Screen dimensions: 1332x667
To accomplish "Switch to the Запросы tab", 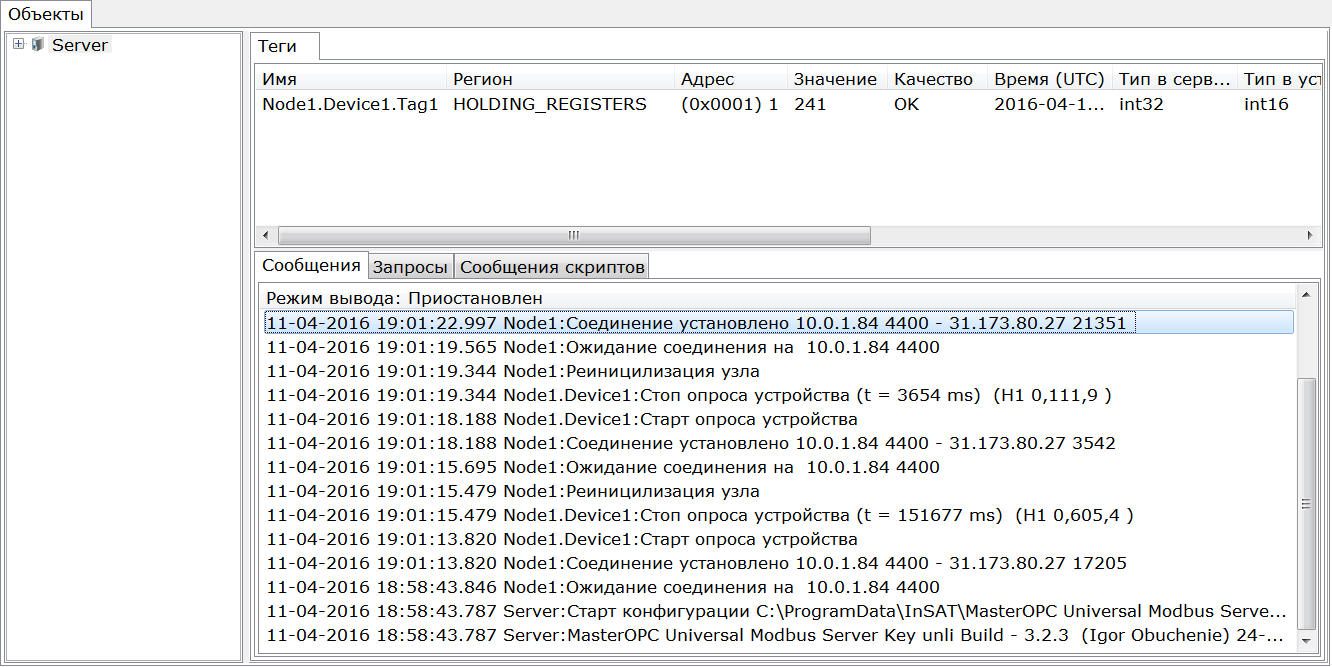I will 410,267.
